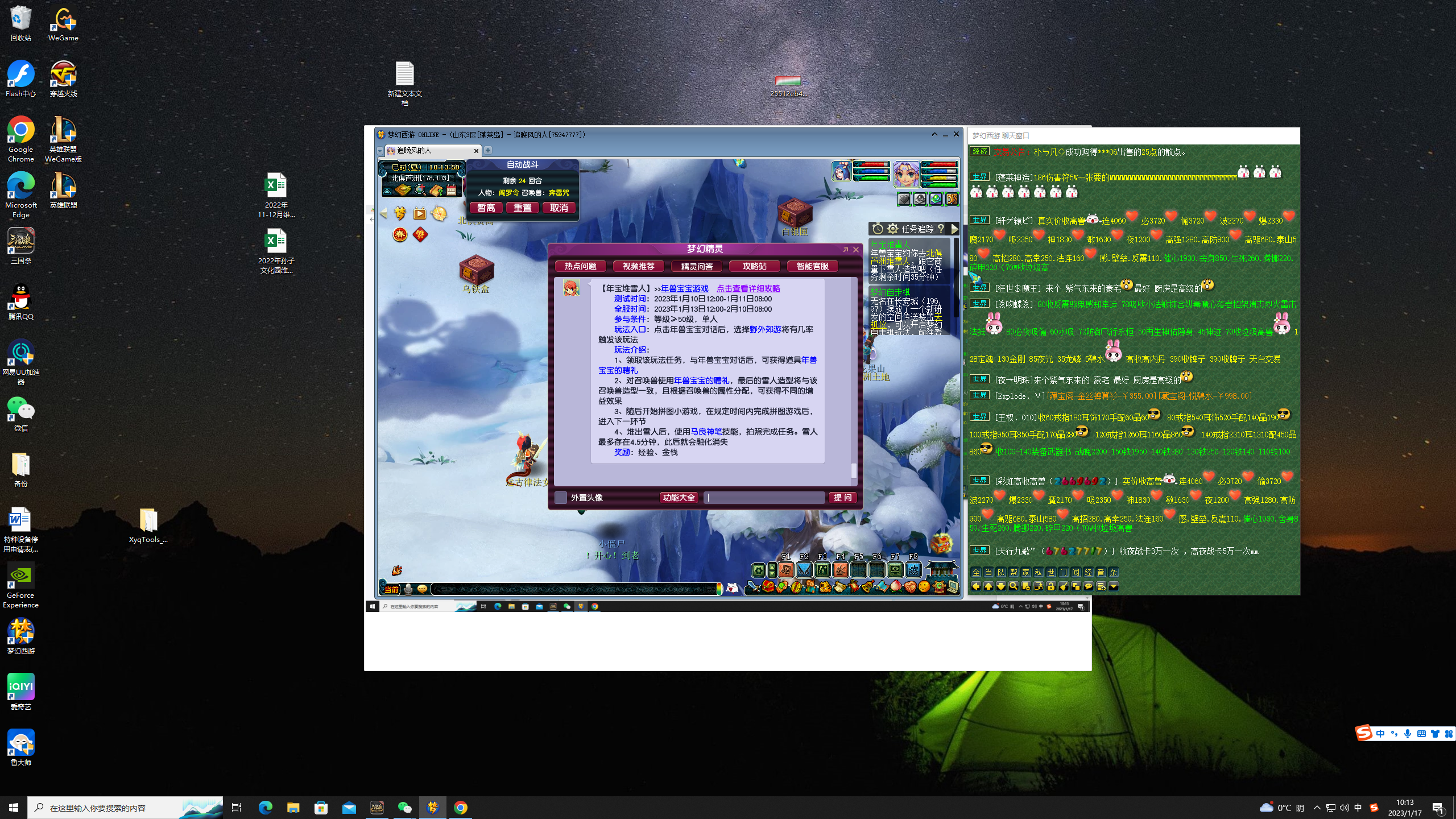Toggle the 帮 guild channel filter

(1014, 572)
